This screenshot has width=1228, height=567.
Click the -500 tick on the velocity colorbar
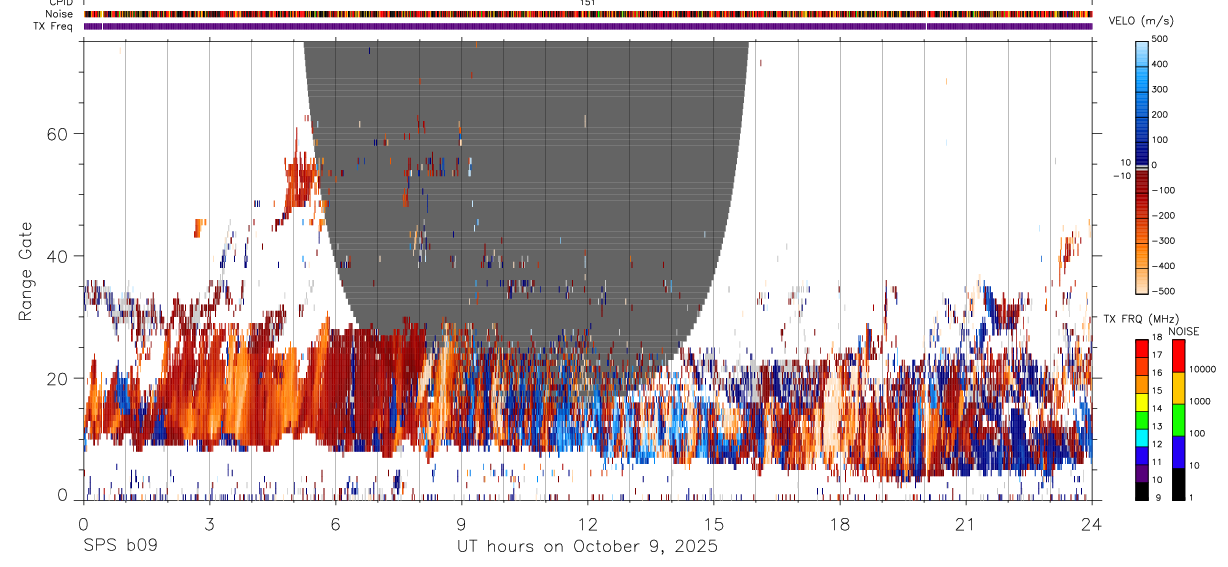pyautogui.click(x=1165, y=291)
